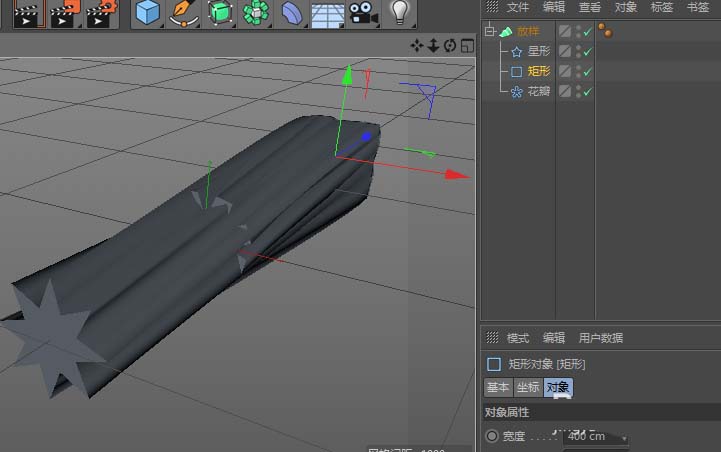Add a Camera object from toolbar
The width and height of the screenshot is (721, 452).
coord(362,13)
